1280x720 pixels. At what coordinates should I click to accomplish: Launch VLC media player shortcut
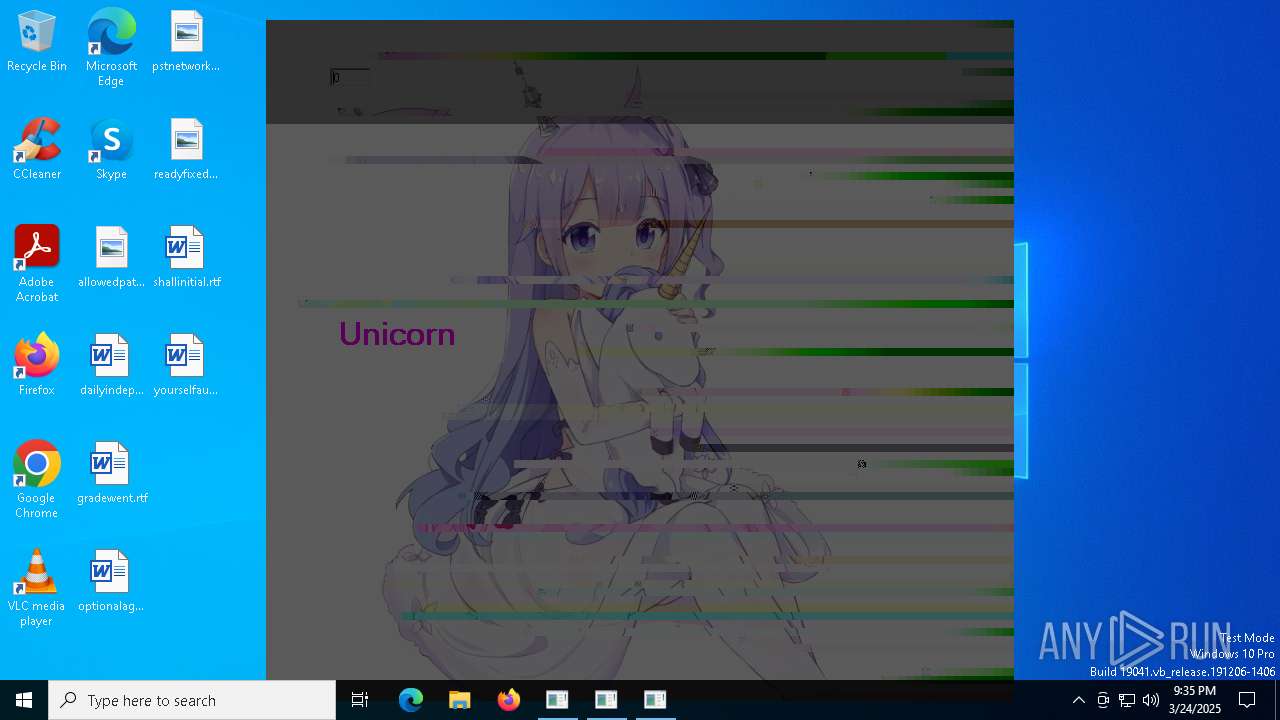pos(37,588)
